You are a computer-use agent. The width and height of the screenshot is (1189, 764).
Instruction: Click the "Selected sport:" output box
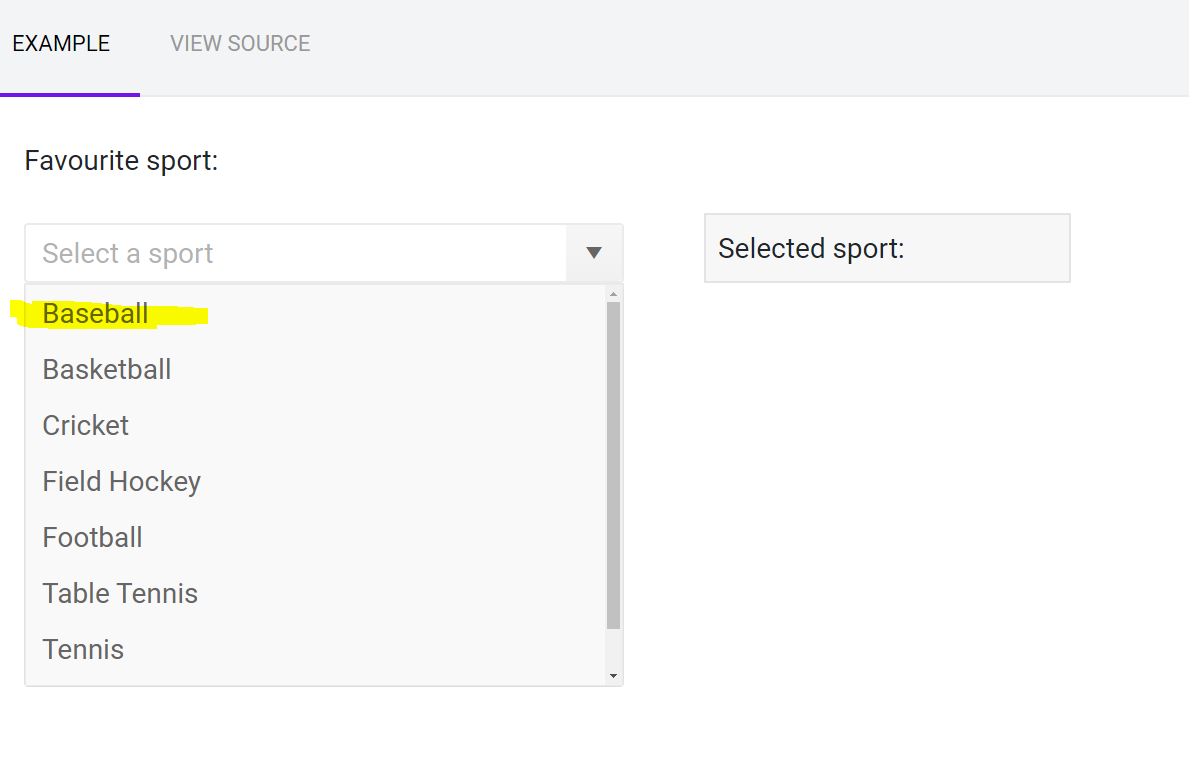[887, 249]
